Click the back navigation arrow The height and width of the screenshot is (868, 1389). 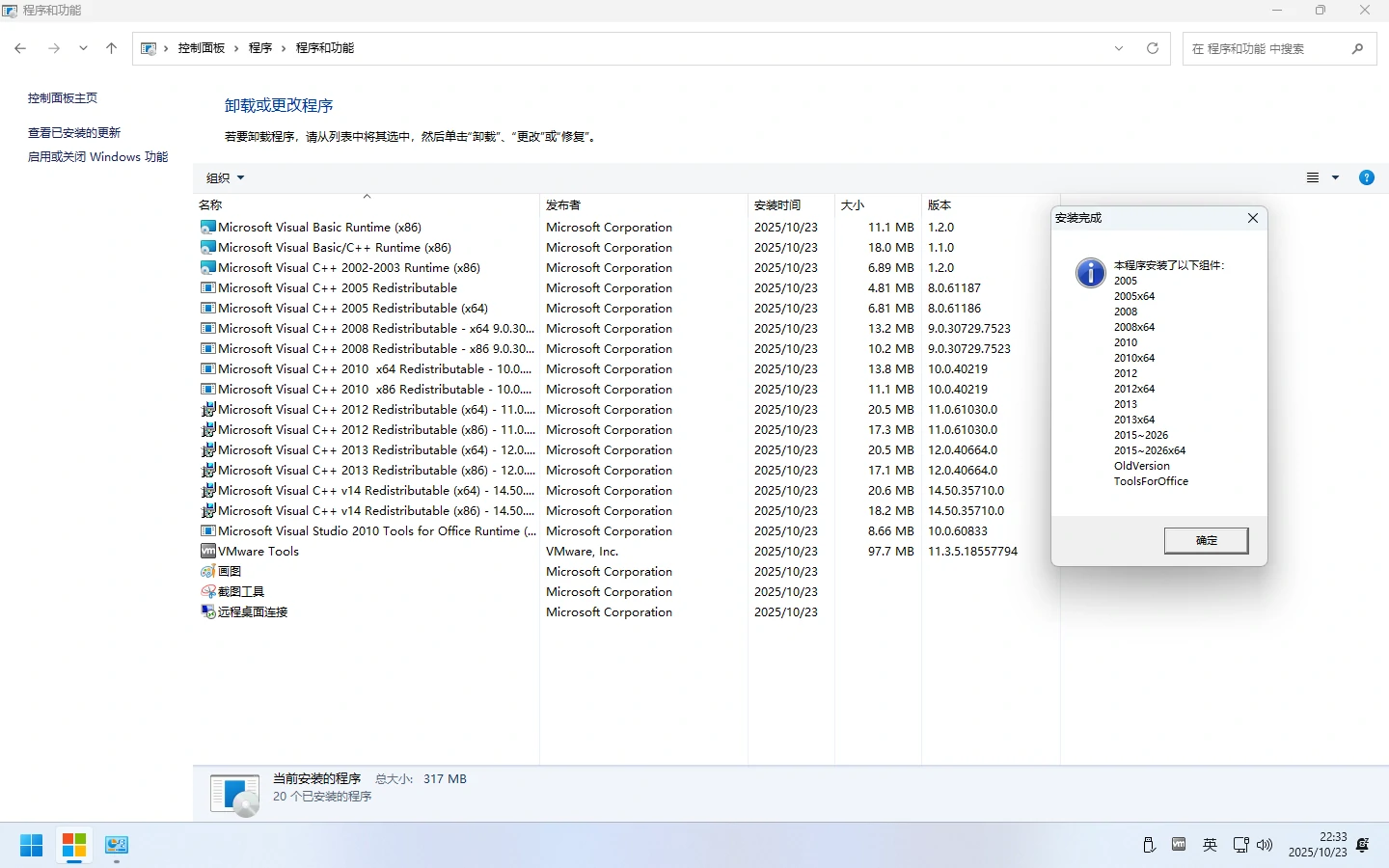[x=20, y=48]
